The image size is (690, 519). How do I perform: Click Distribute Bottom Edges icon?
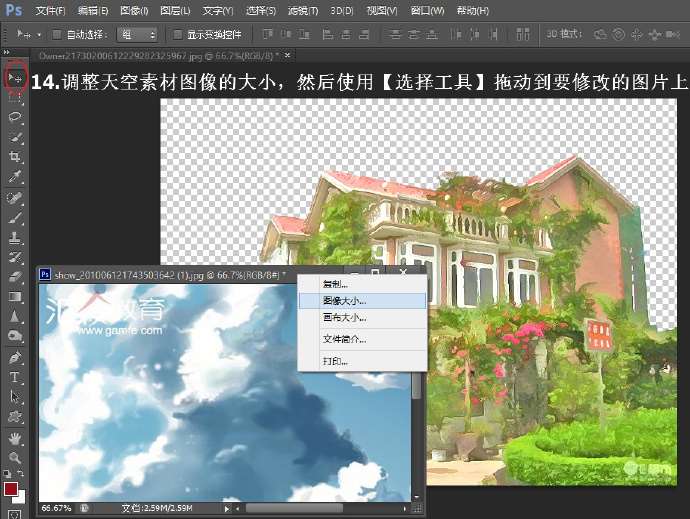click(432, 34)
